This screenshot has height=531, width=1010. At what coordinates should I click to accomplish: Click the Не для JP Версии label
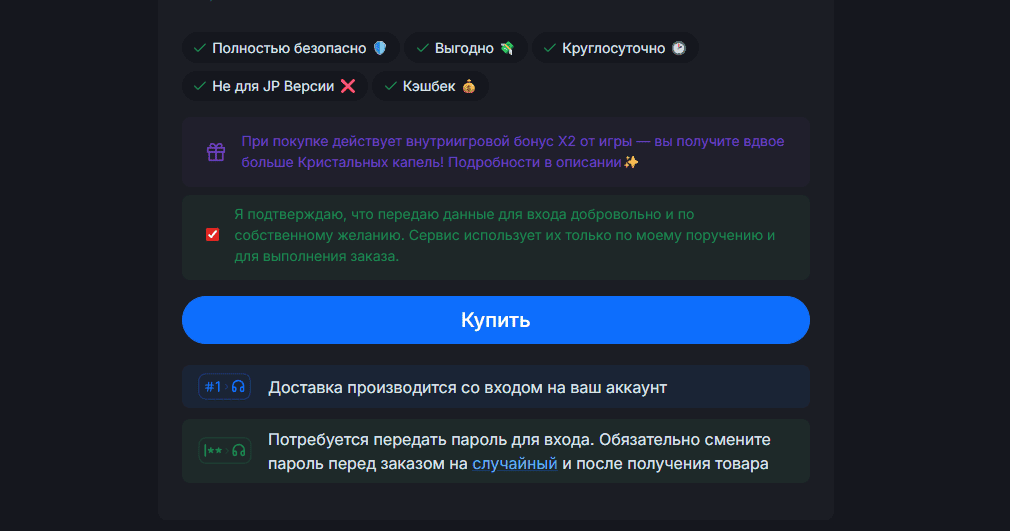273,86
